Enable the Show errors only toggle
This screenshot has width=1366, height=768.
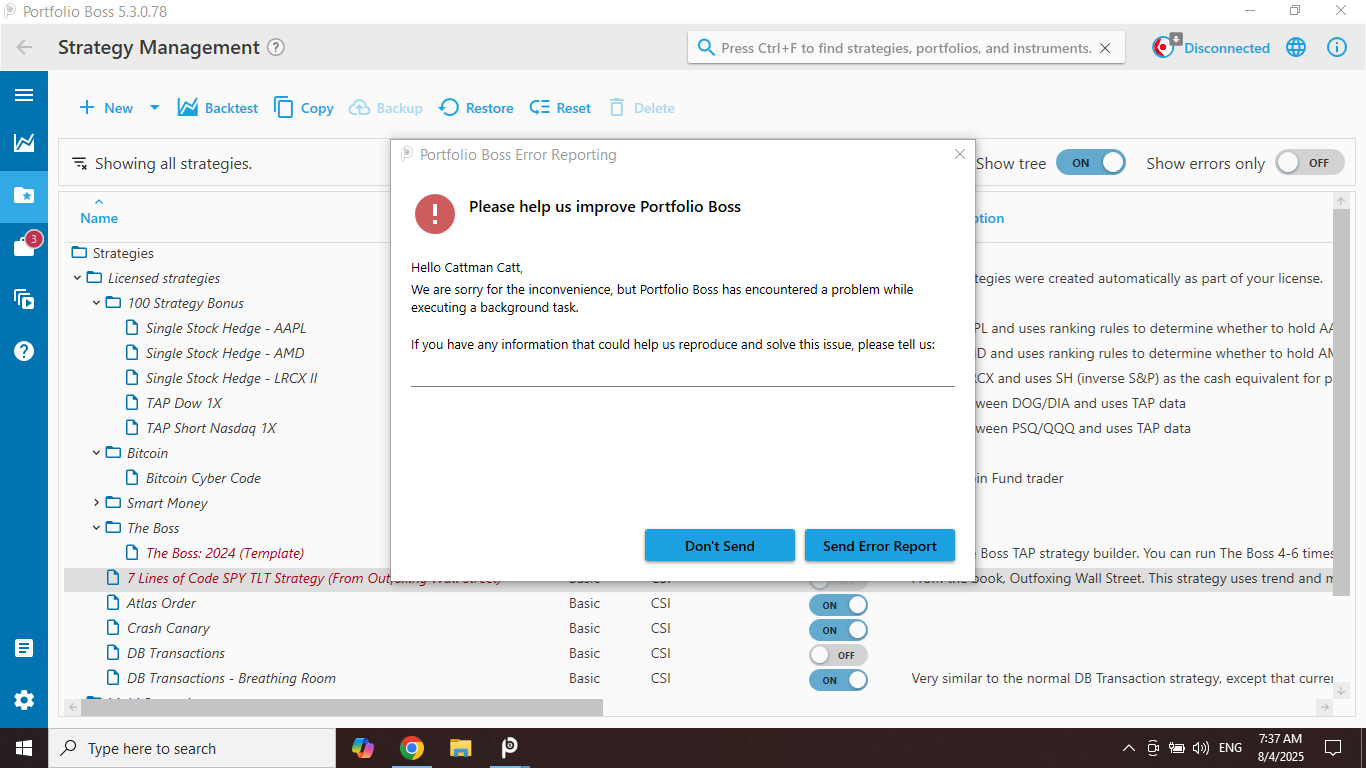(x=1309, y=163)
